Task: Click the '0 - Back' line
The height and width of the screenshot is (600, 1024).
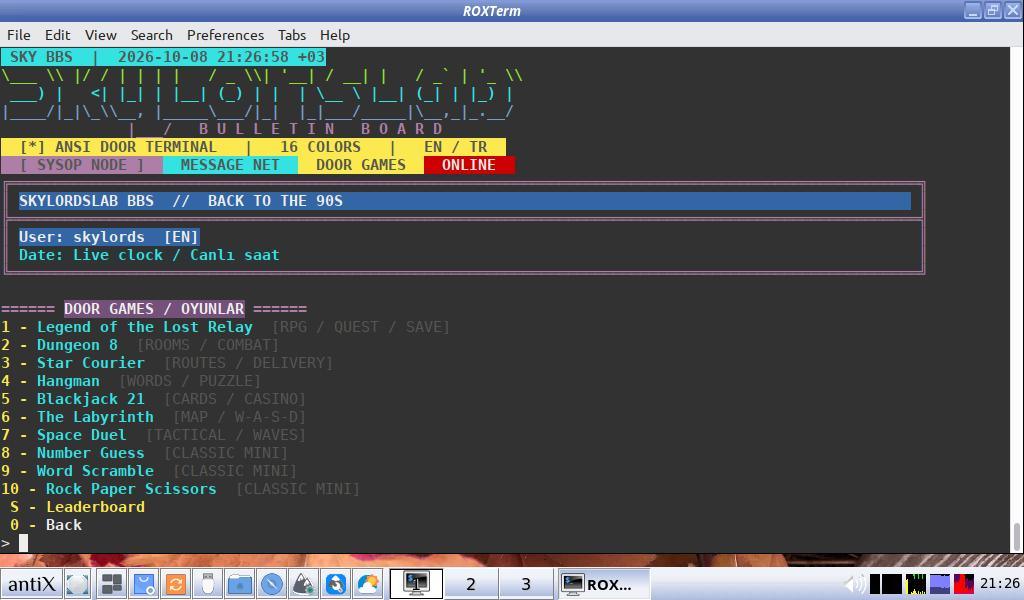Action: pyautogui.click(x=46, y=525)
